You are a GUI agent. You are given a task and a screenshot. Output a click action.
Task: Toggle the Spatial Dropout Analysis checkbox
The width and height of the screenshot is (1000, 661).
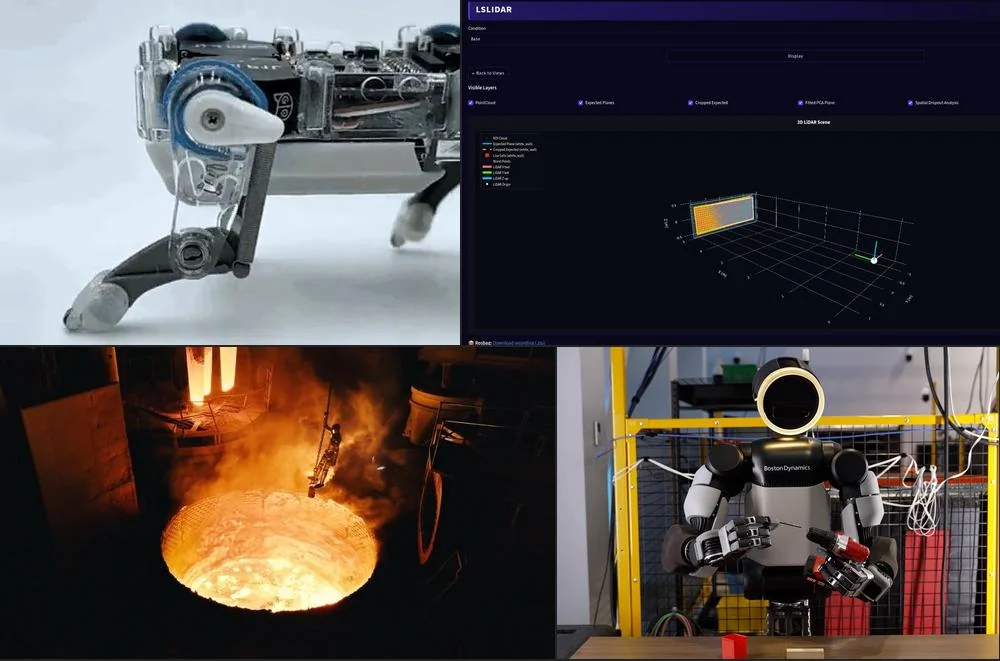point(910,103)
